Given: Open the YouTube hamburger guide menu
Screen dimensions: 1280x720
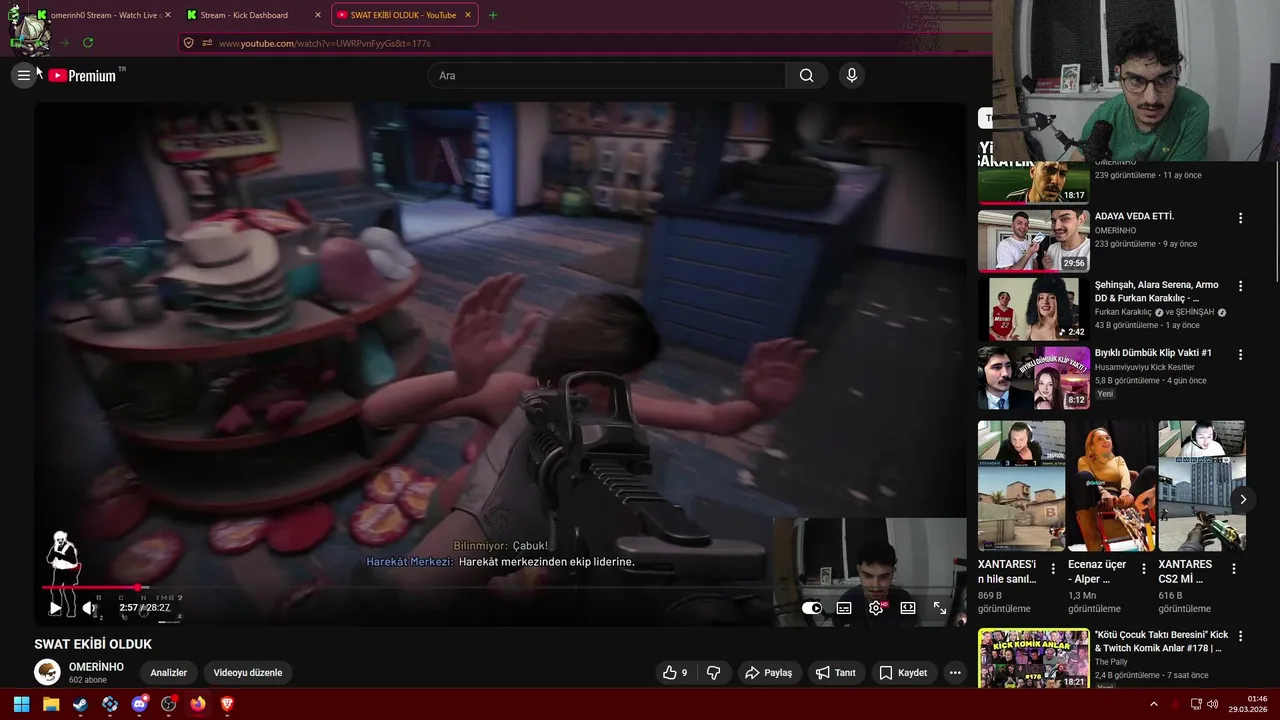Looking at the screenshot, I should [x=24, y=75].
